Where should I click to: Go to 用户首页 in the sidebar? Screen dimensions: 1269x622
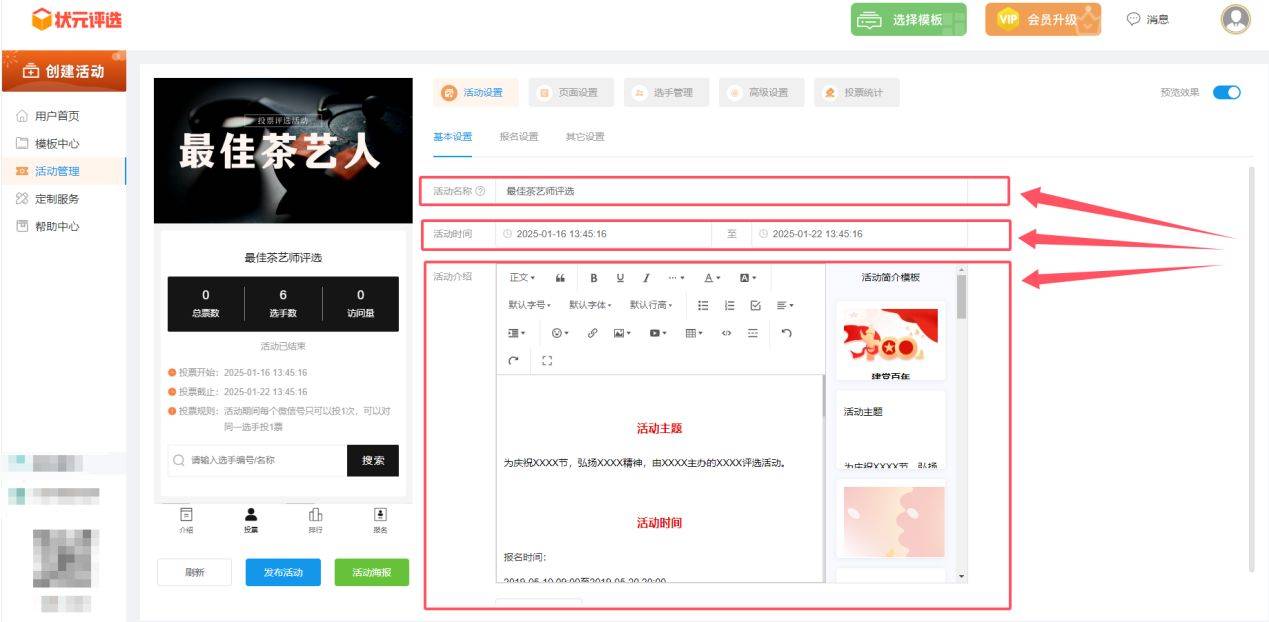pyautogui.click(x=57, y=116)
